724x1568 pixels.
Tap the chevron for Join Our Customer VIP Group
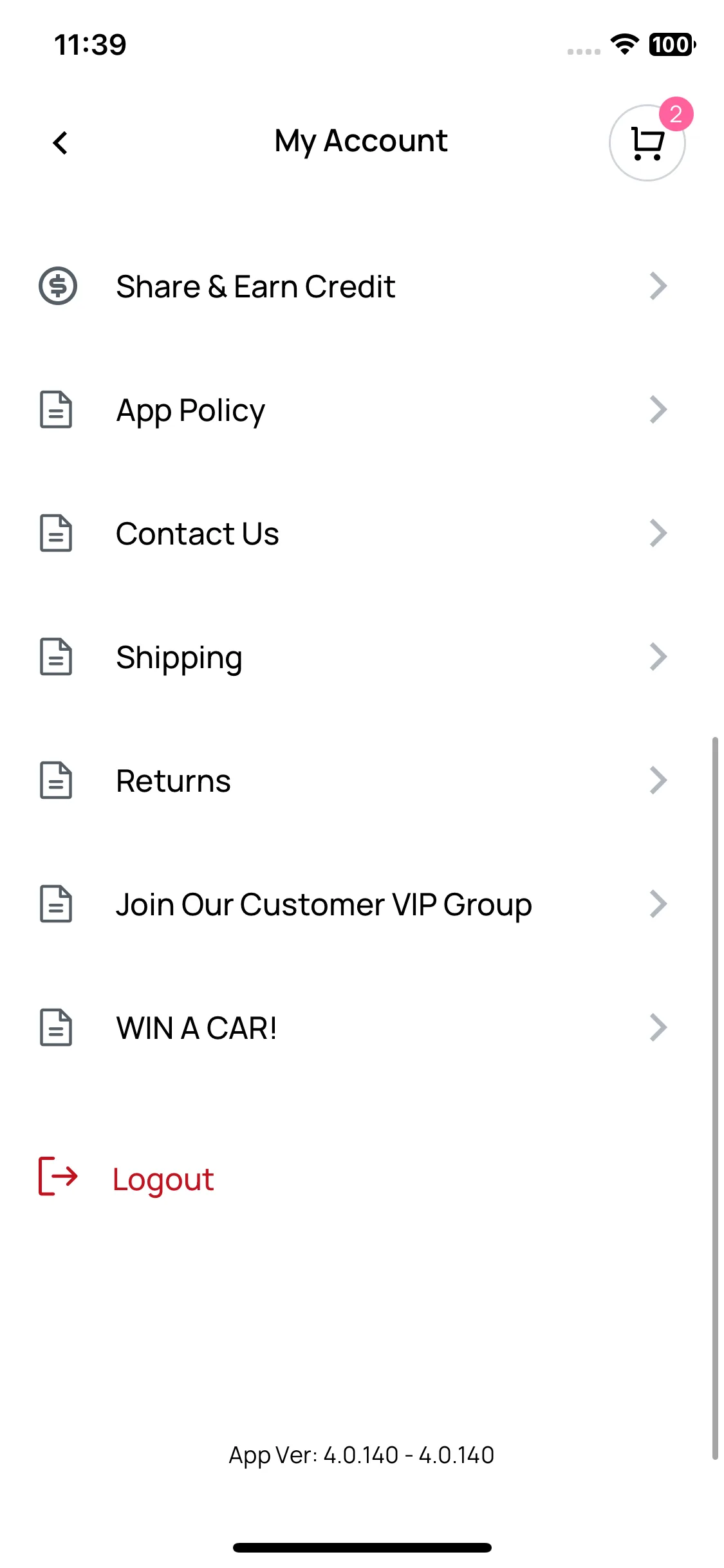658,904
